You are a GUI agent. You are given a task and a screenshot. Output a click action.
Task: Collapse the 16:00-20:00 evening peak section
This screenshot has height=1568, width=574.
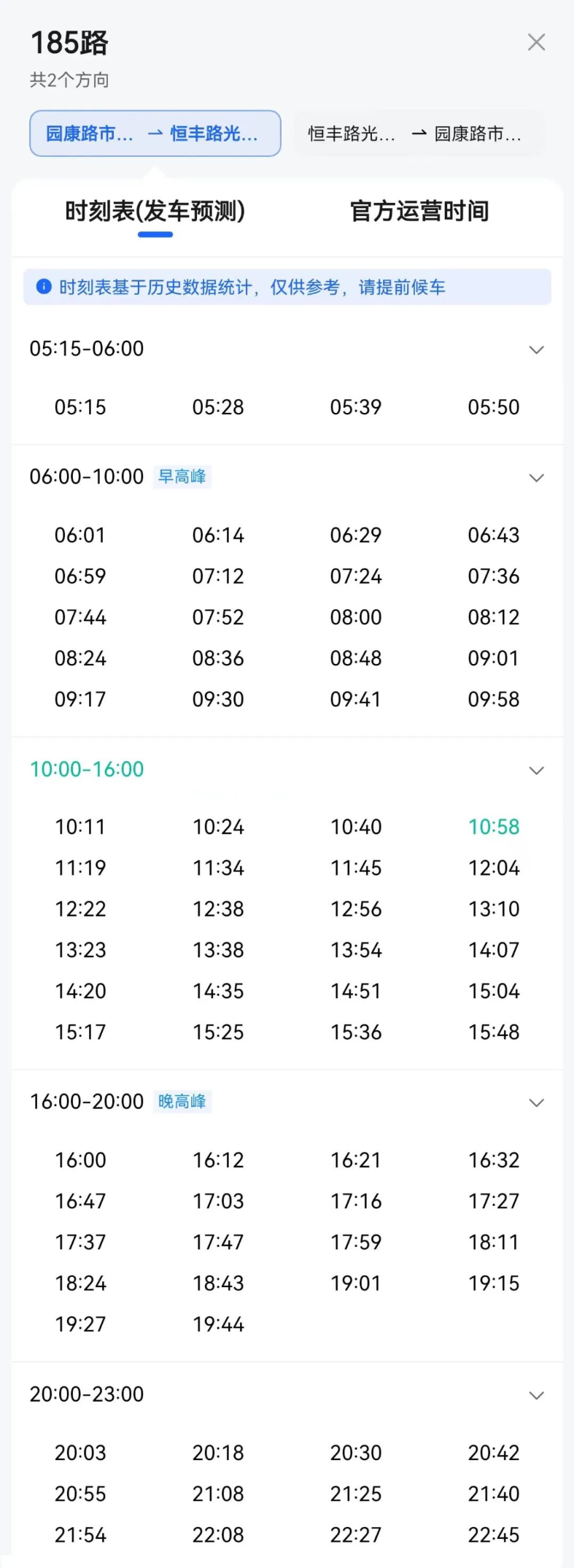[536, 1102]
